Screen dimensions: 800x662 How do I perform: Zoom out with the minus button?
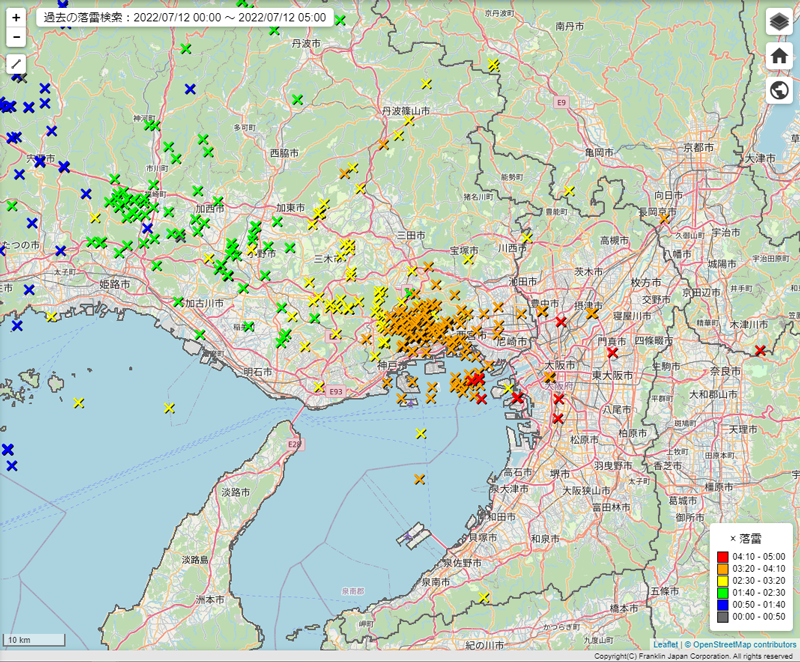click(17, 37)
